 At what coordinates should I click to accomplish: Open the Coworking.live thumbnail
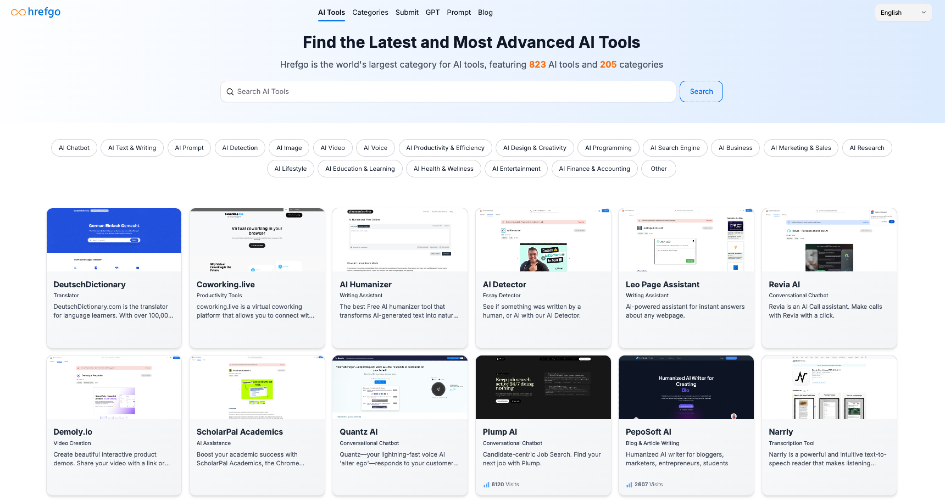257,240
